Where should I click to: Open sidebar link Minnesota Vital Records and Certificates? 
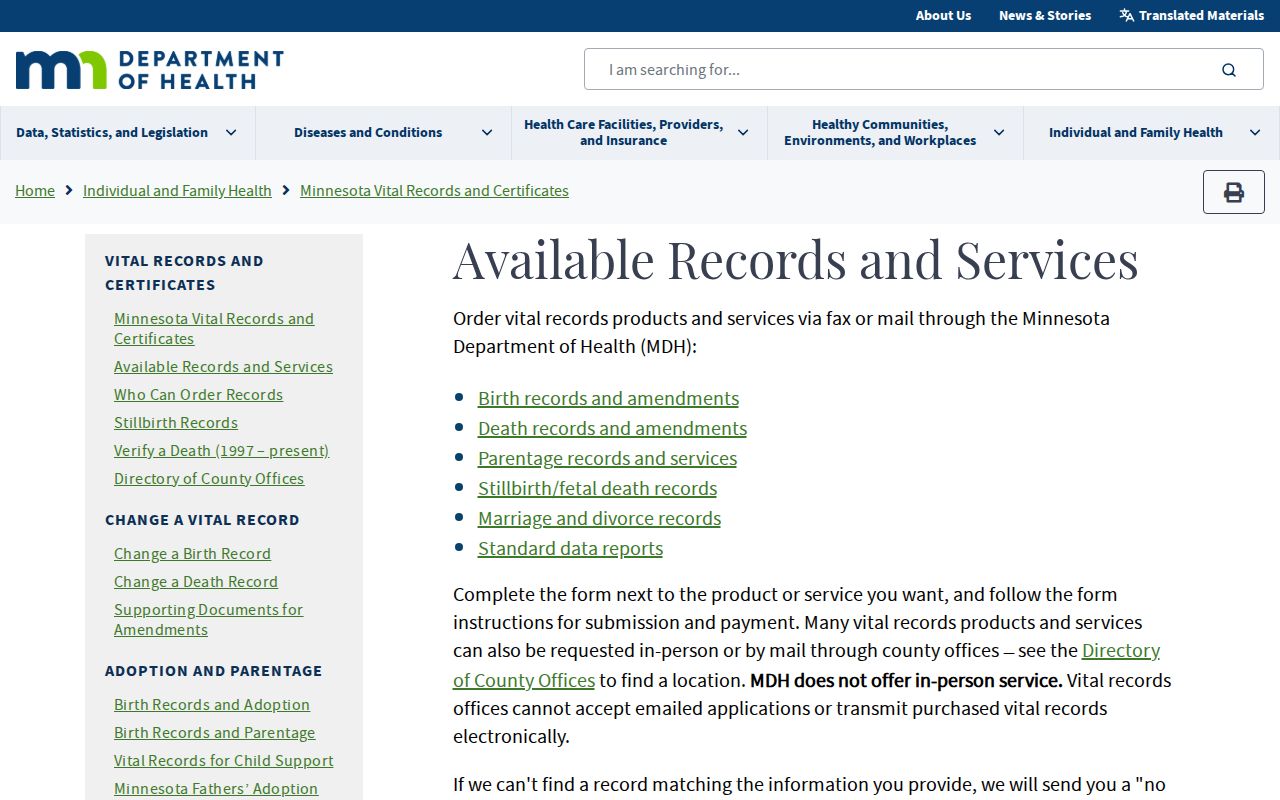[214, 329]
